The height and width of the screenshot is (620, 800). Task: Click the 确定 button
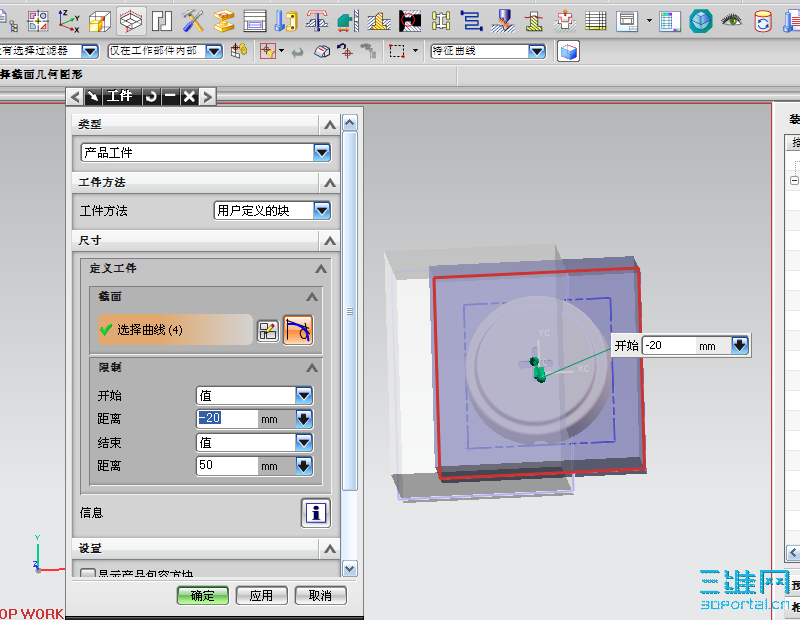tap(203, 596)
